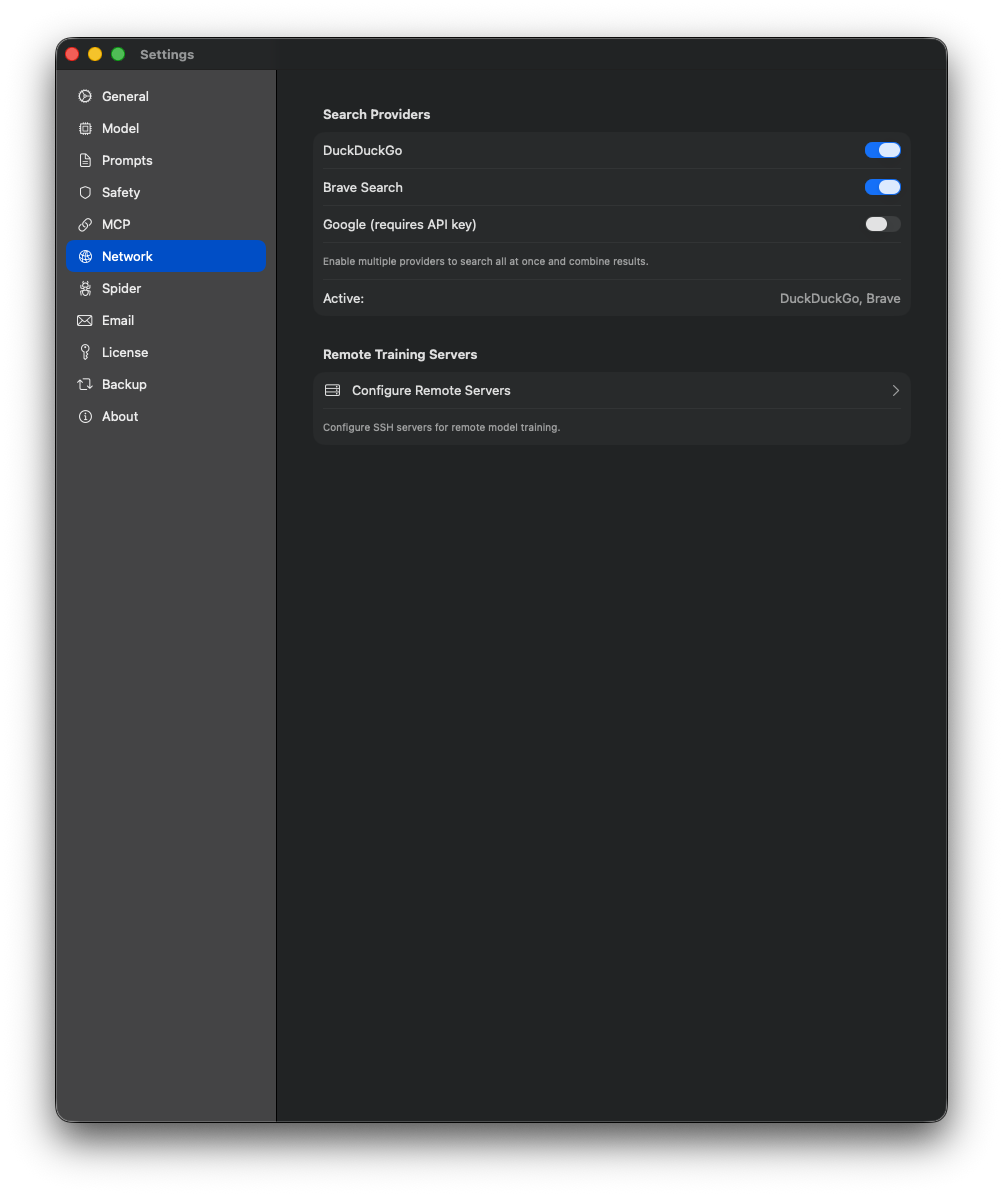1003x1196 pixels.
Task: Open Email settings via envelope icon
Action: click(x=86, y=320)
